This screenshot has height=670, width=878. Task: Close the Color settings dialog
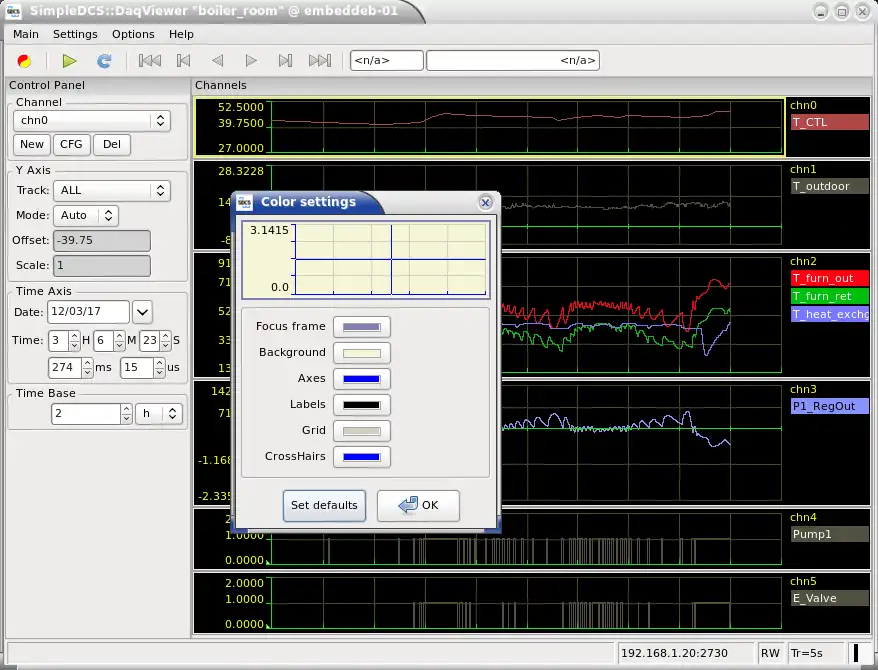click(485, 202)
